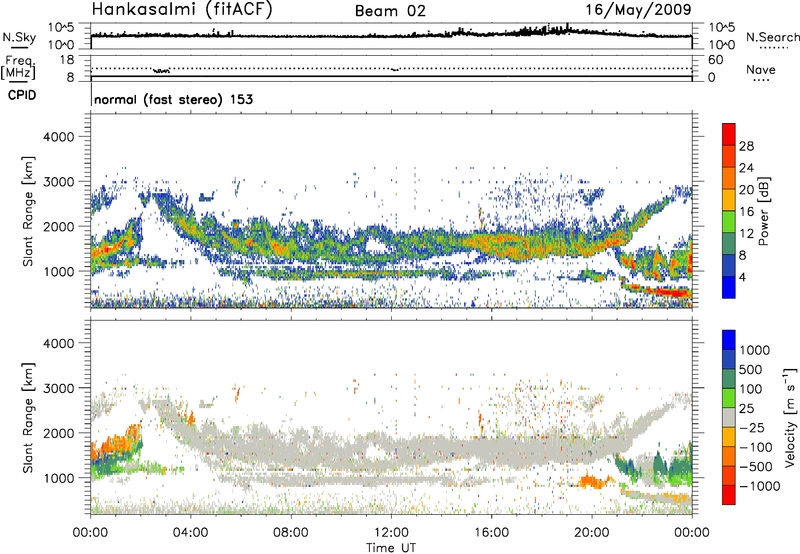Click the Freq. [MHz] axis label
The image size is (800, 554).
coord(19,67)
